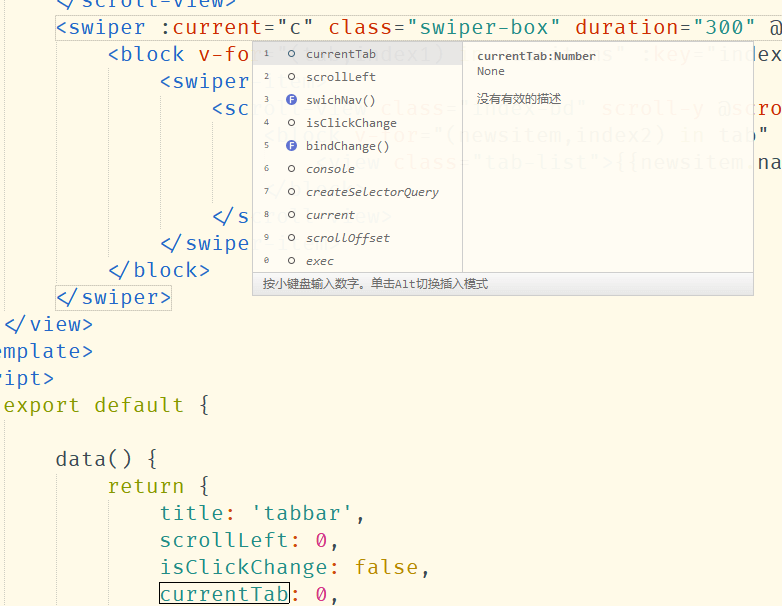Click the return statement line

click(158, 486)
